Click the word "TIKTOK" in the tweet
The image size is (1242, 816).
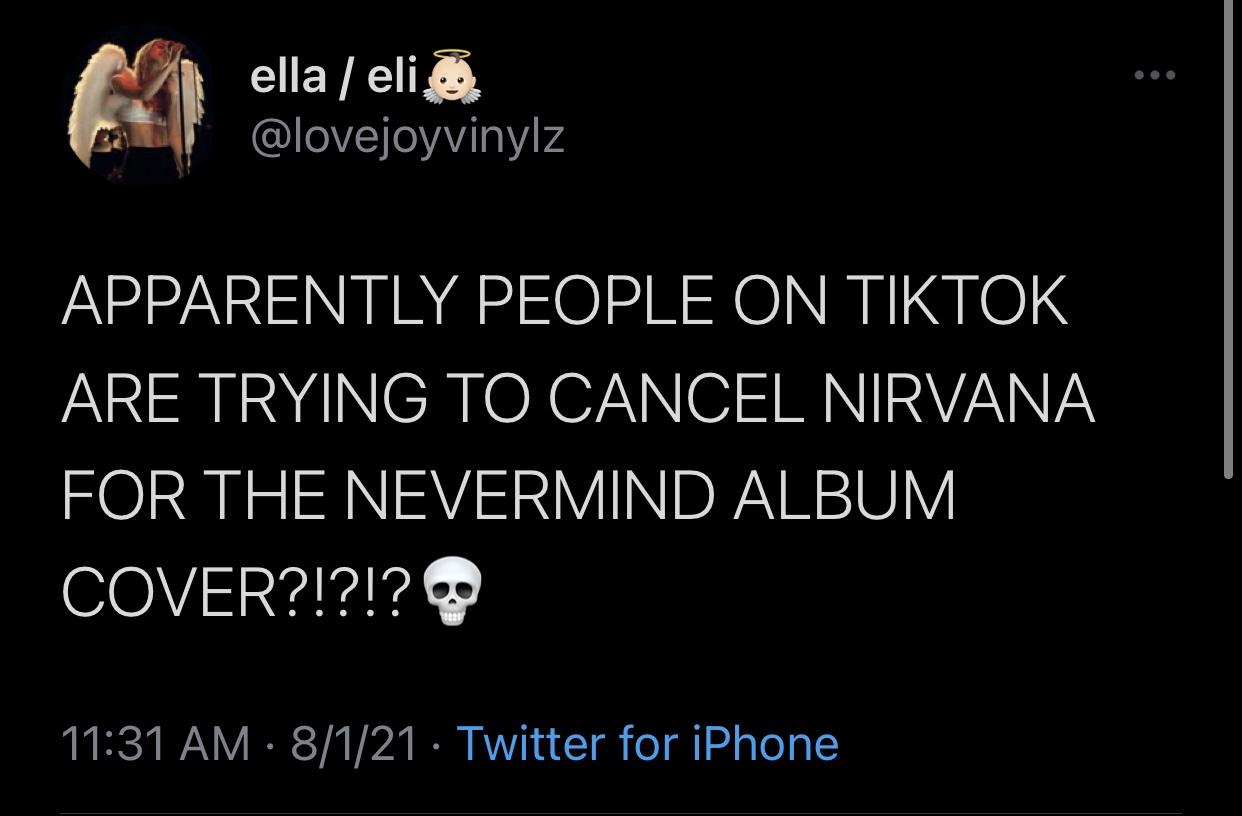[x=956, y=299]
